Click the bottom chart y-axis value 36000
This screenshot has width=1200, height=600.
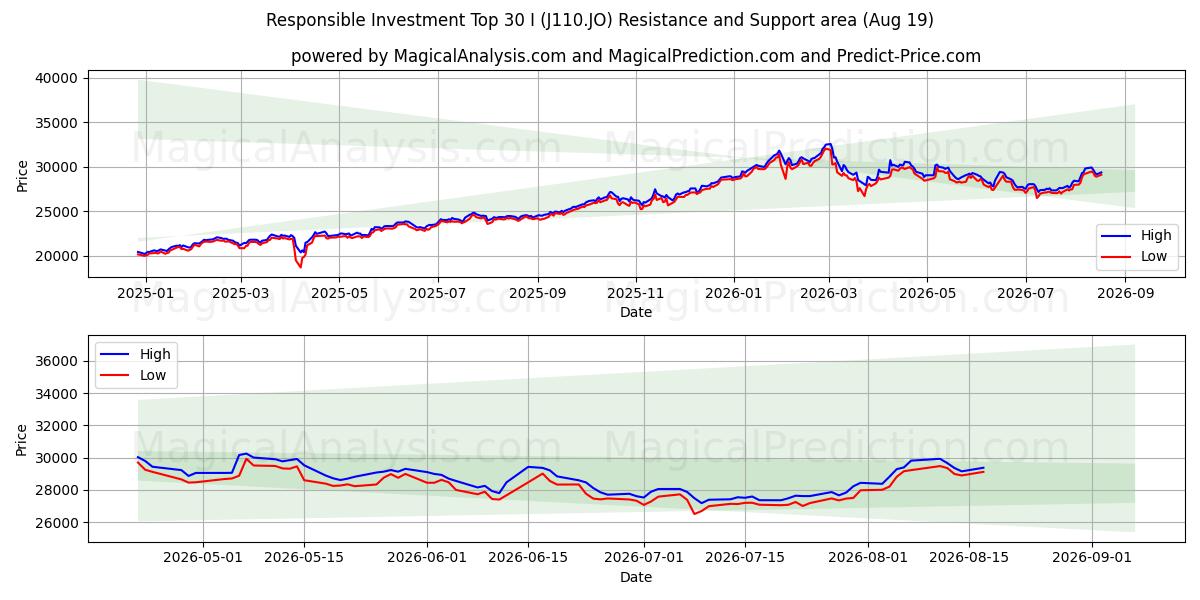[x=58, y=361]
